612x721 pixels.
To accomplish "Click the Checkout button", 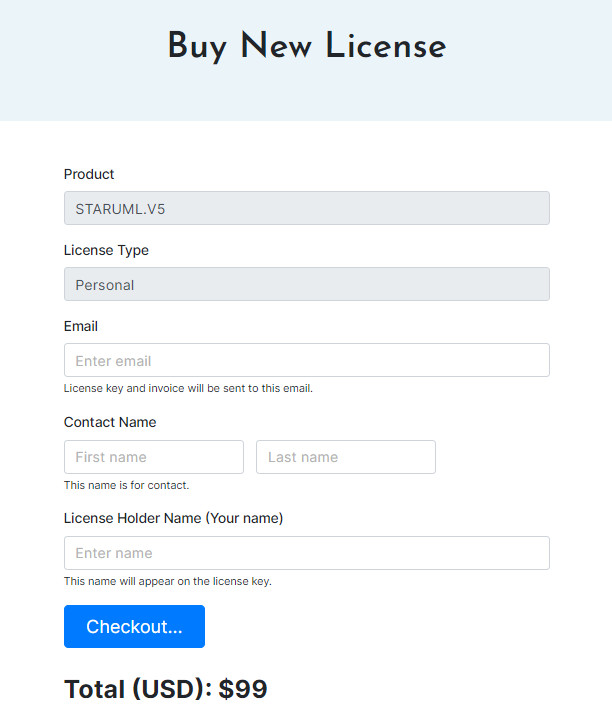I will coord(134,627).
